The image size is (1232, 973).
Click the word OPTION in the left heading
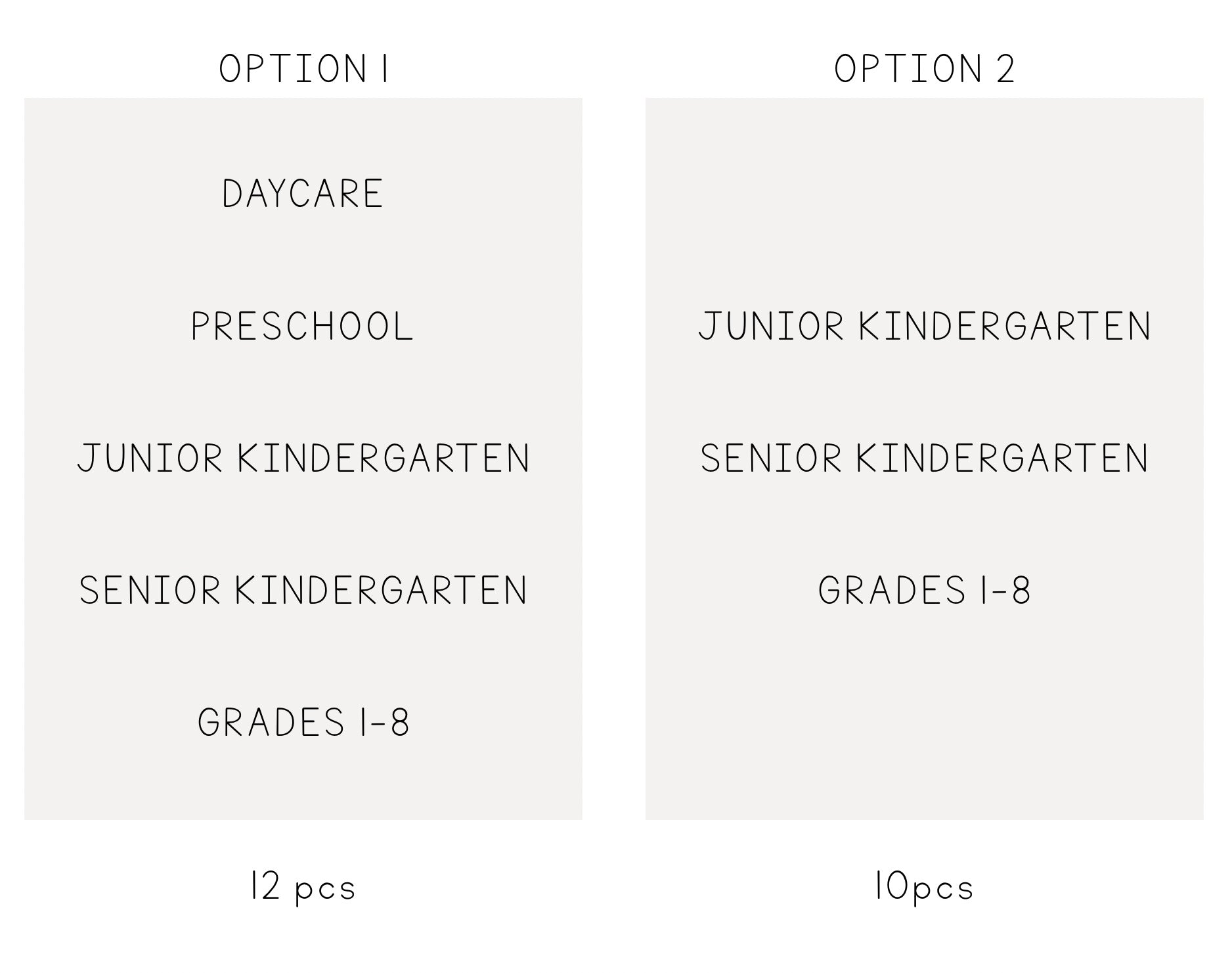pos(292,69)
